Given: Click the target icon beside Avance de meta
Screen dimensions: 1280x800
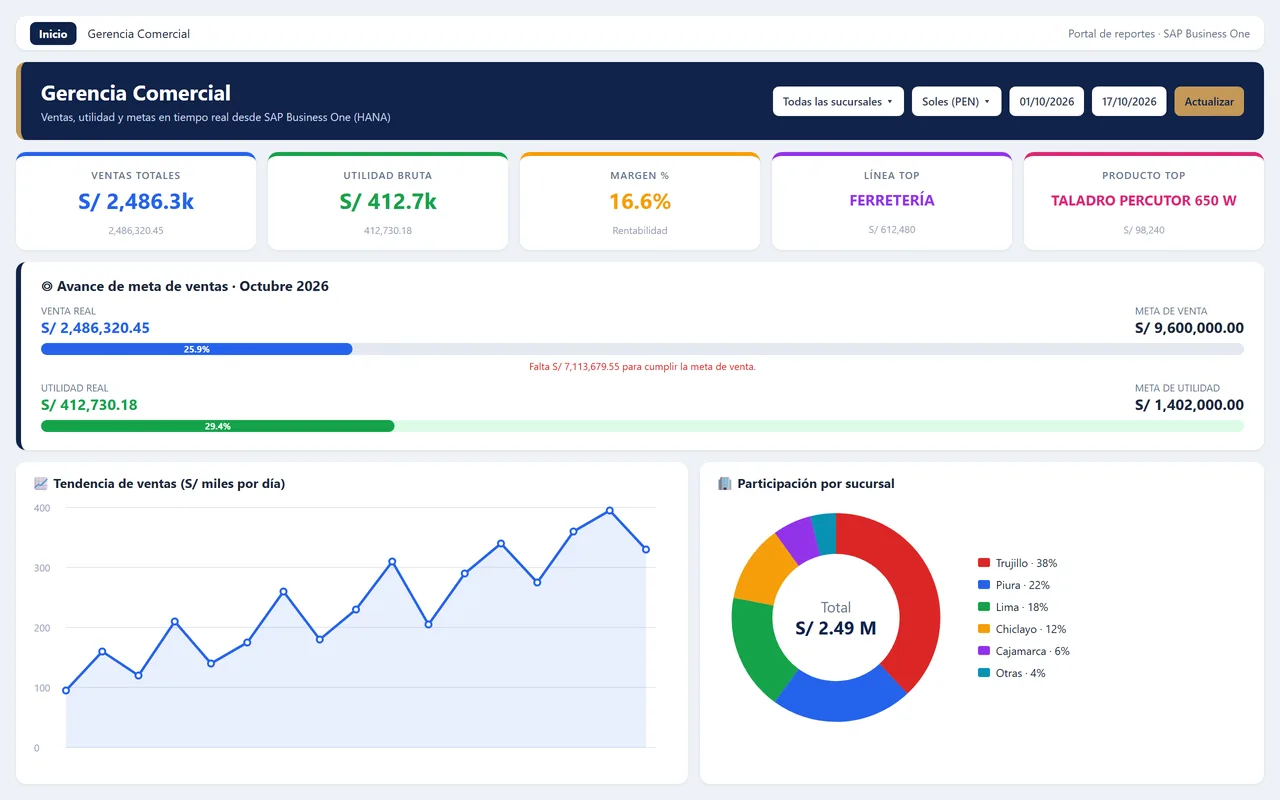Looking at the screenshot, I should click(47, 286).
